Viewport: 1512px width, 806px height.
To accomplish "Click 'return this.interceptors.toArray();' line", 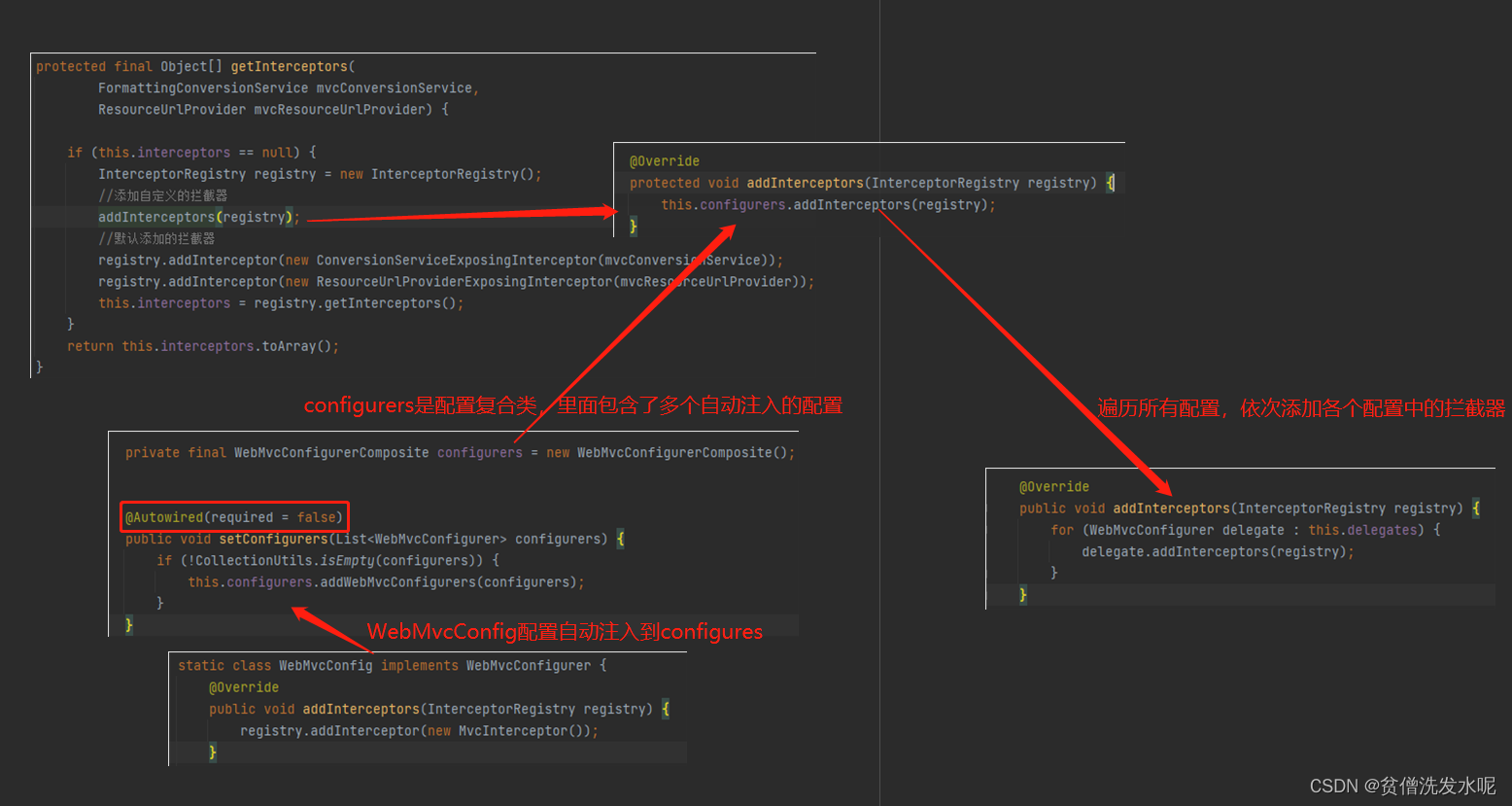I will click(203, 345).
